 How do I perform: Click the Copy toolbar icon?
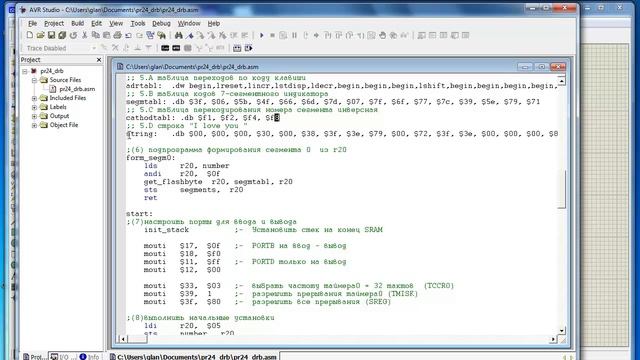96,36
